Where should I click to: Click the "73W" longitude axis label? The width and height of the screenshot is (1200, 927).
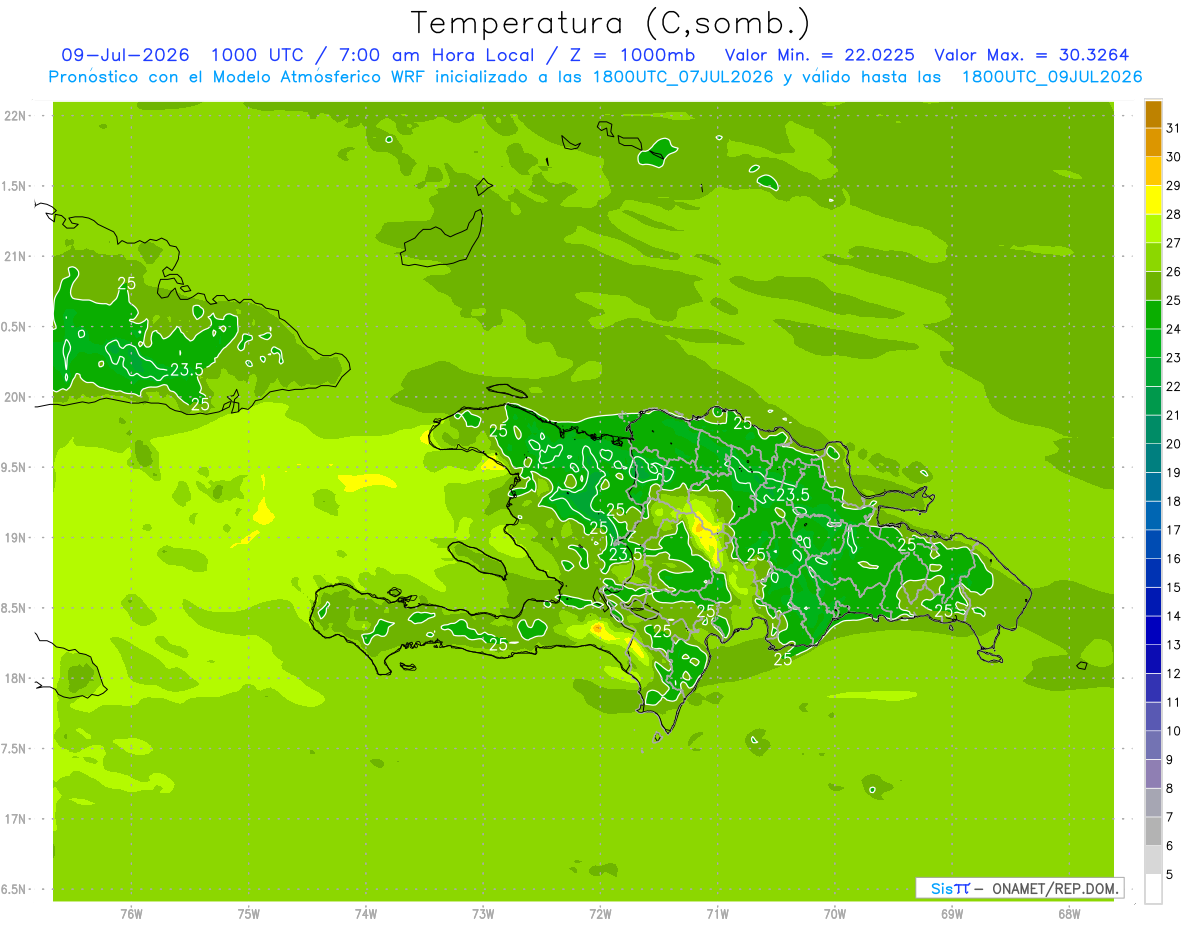pos(483,914)
